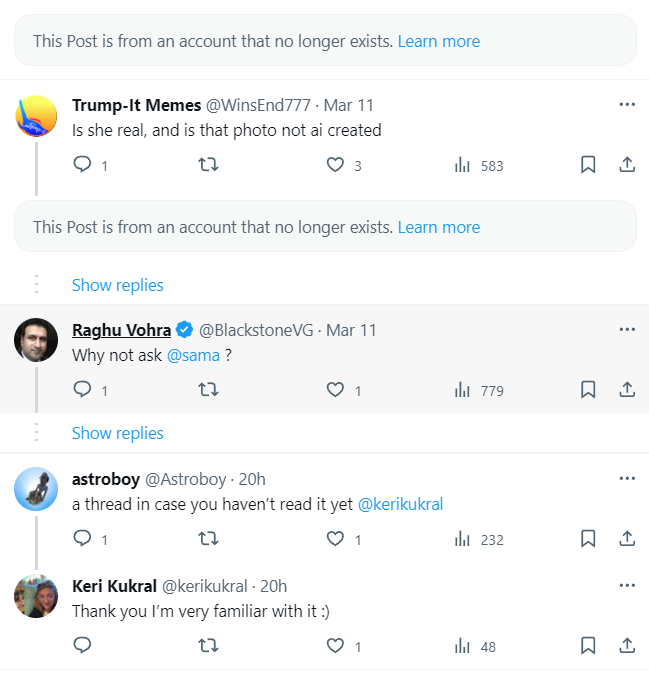Show replies under Raghu Vohra's post
This screenshot has height=677, width=649.
117,433
